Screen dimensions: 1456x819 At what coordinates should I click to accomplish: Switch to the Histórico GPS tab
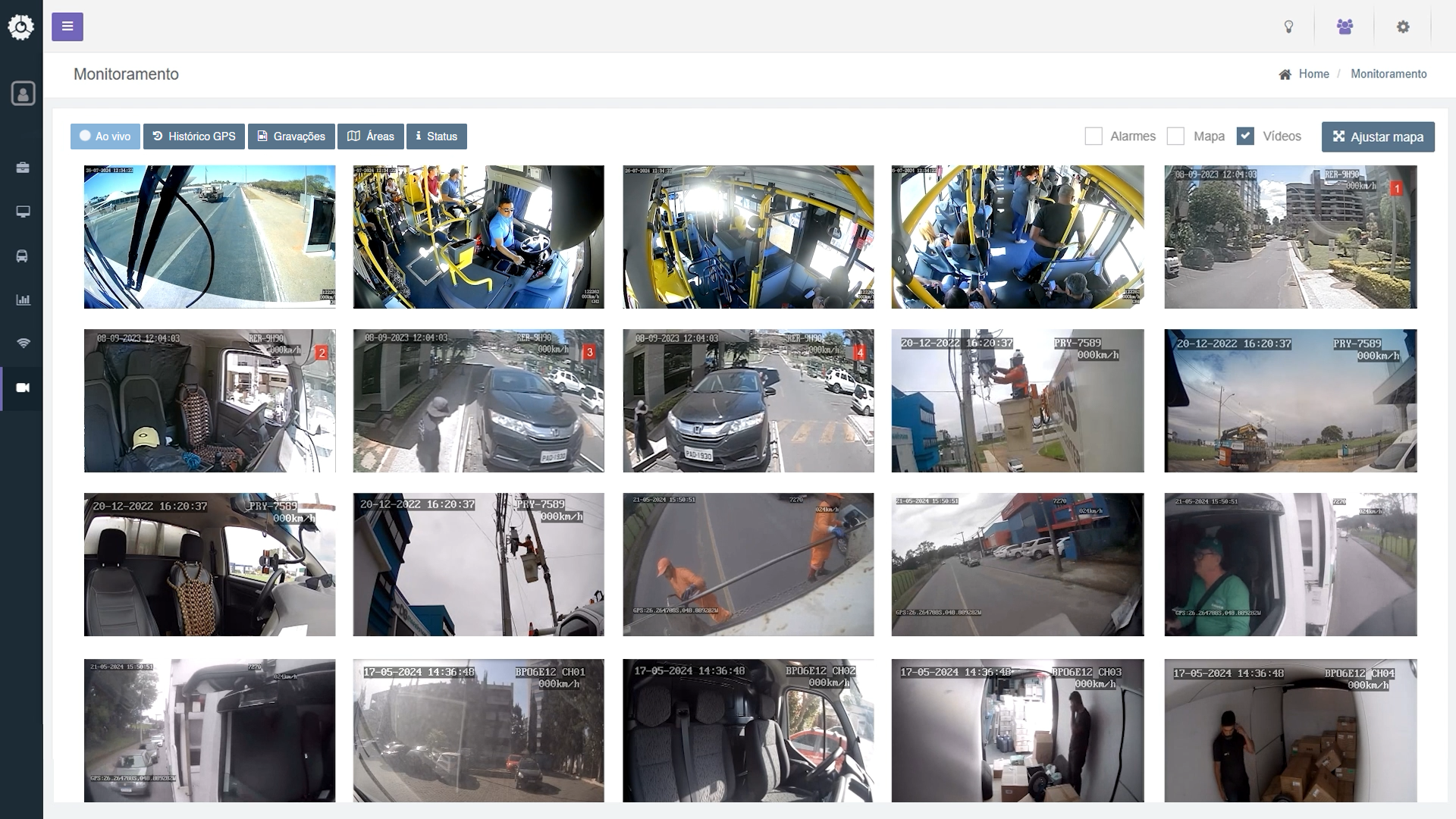194,136
